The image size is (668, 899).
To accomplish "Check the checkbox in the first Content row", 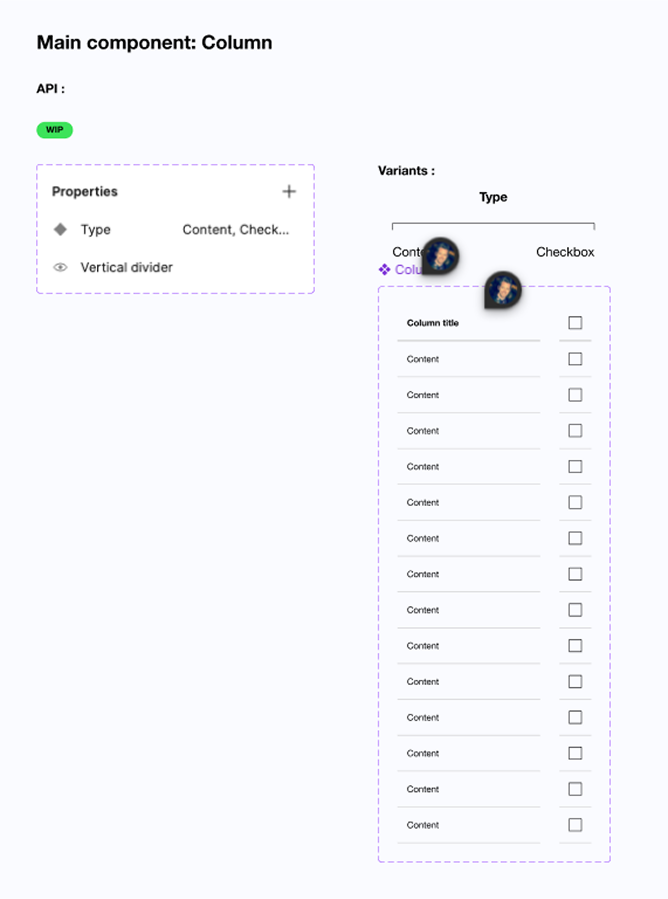I will tap(575, 359).
